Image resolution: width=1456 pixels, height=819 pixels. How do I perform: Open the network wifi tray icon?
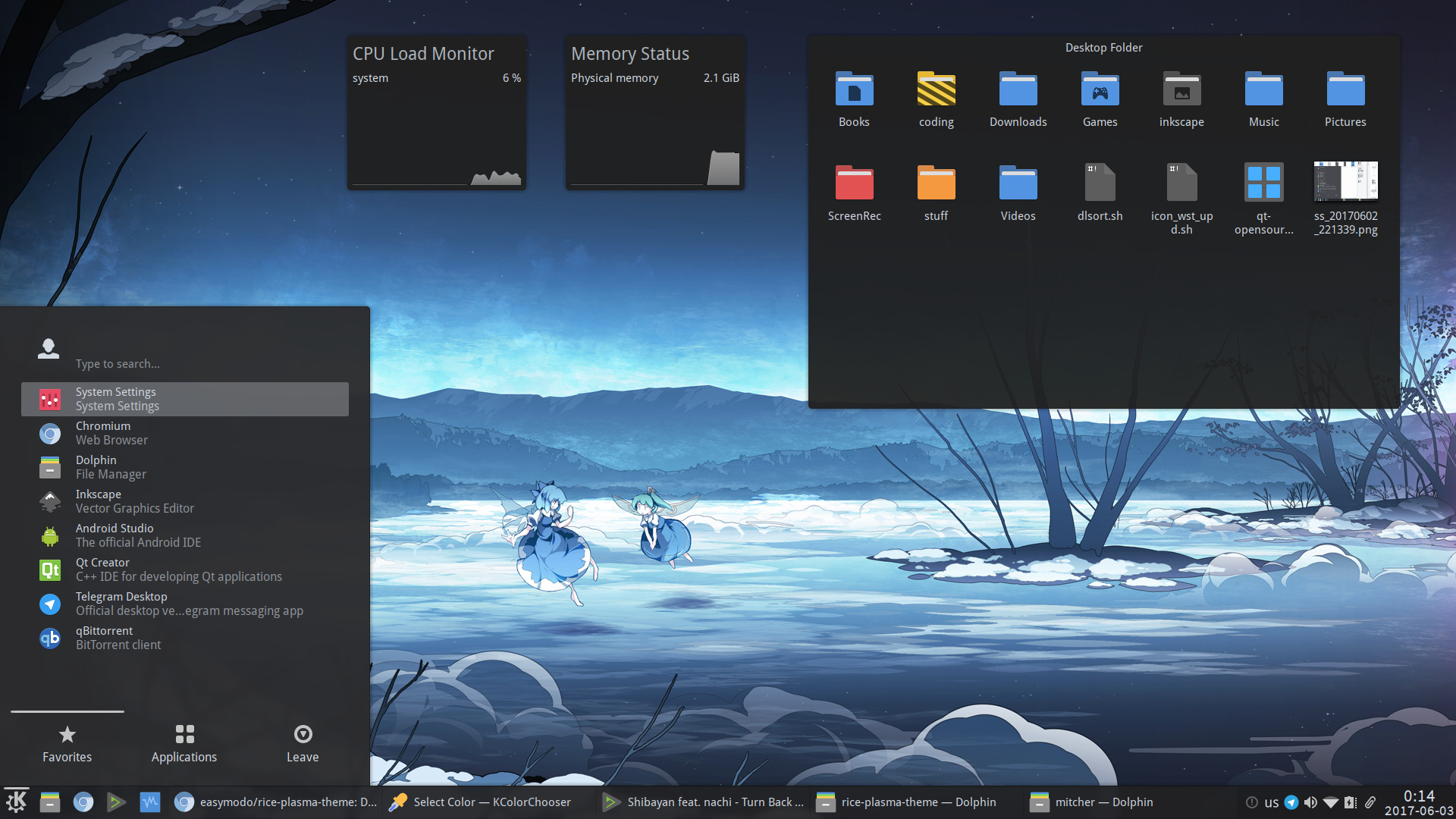tap(1331, 802)
